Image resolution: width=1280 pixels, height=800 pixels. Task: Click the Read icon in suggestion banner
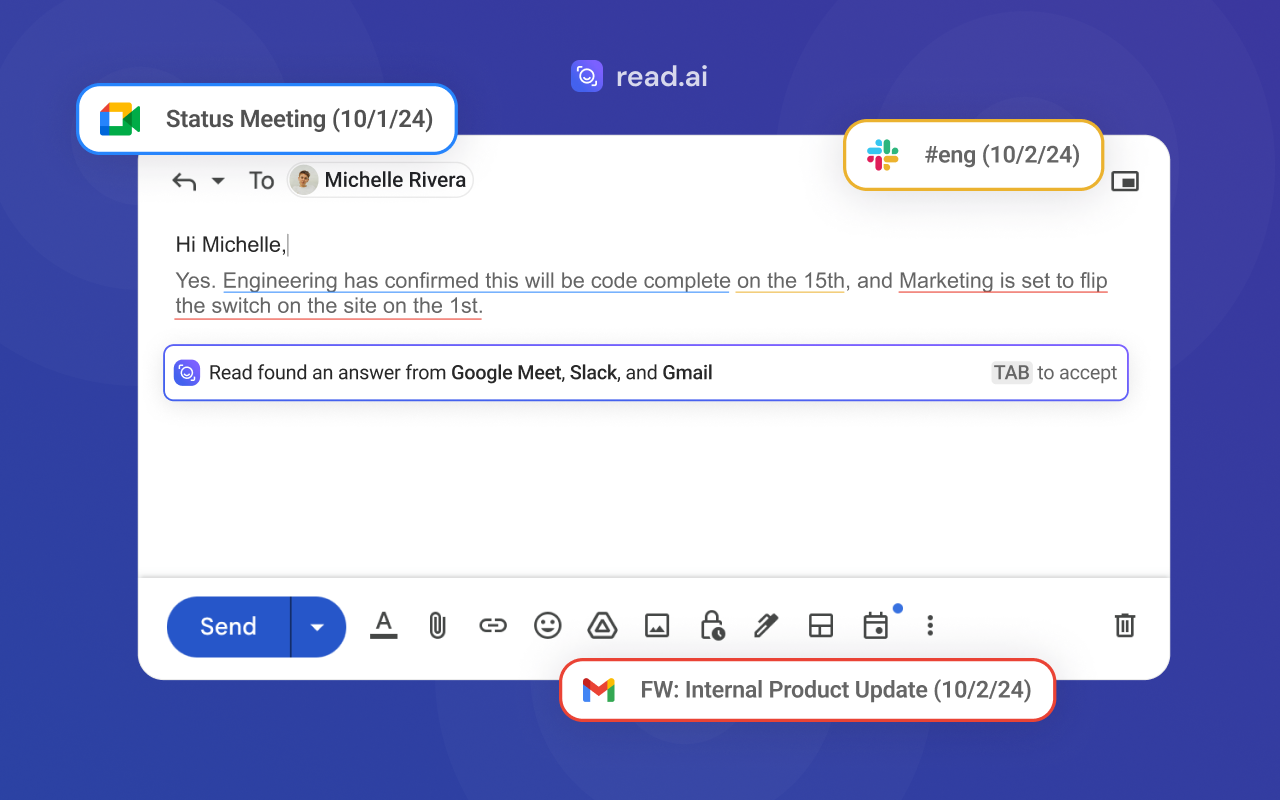(x=187, y=373)
